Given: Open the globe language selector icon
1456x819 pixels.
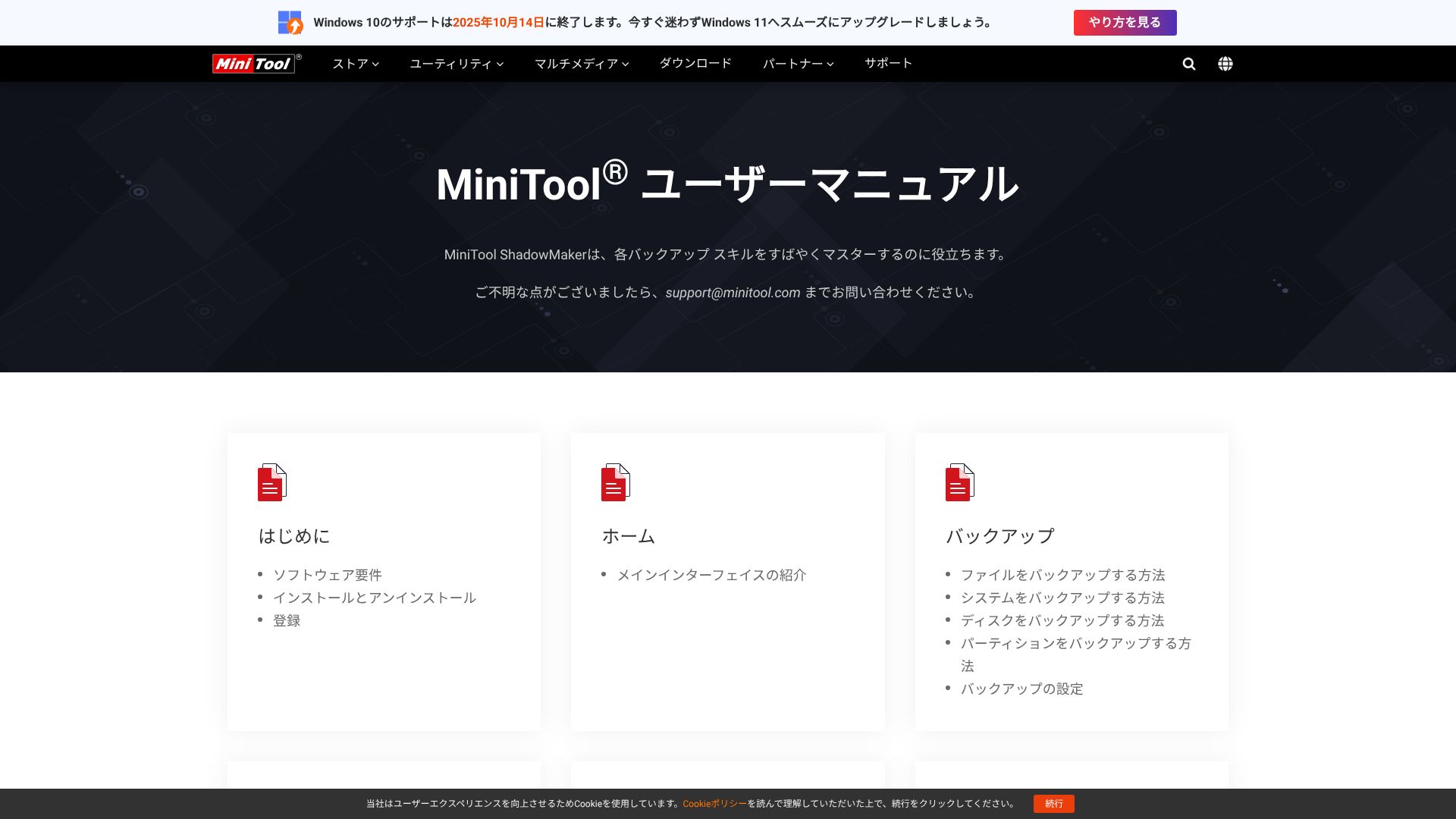Looking at the screenshot, I should pyautogui.click(x=1225, y=64).
